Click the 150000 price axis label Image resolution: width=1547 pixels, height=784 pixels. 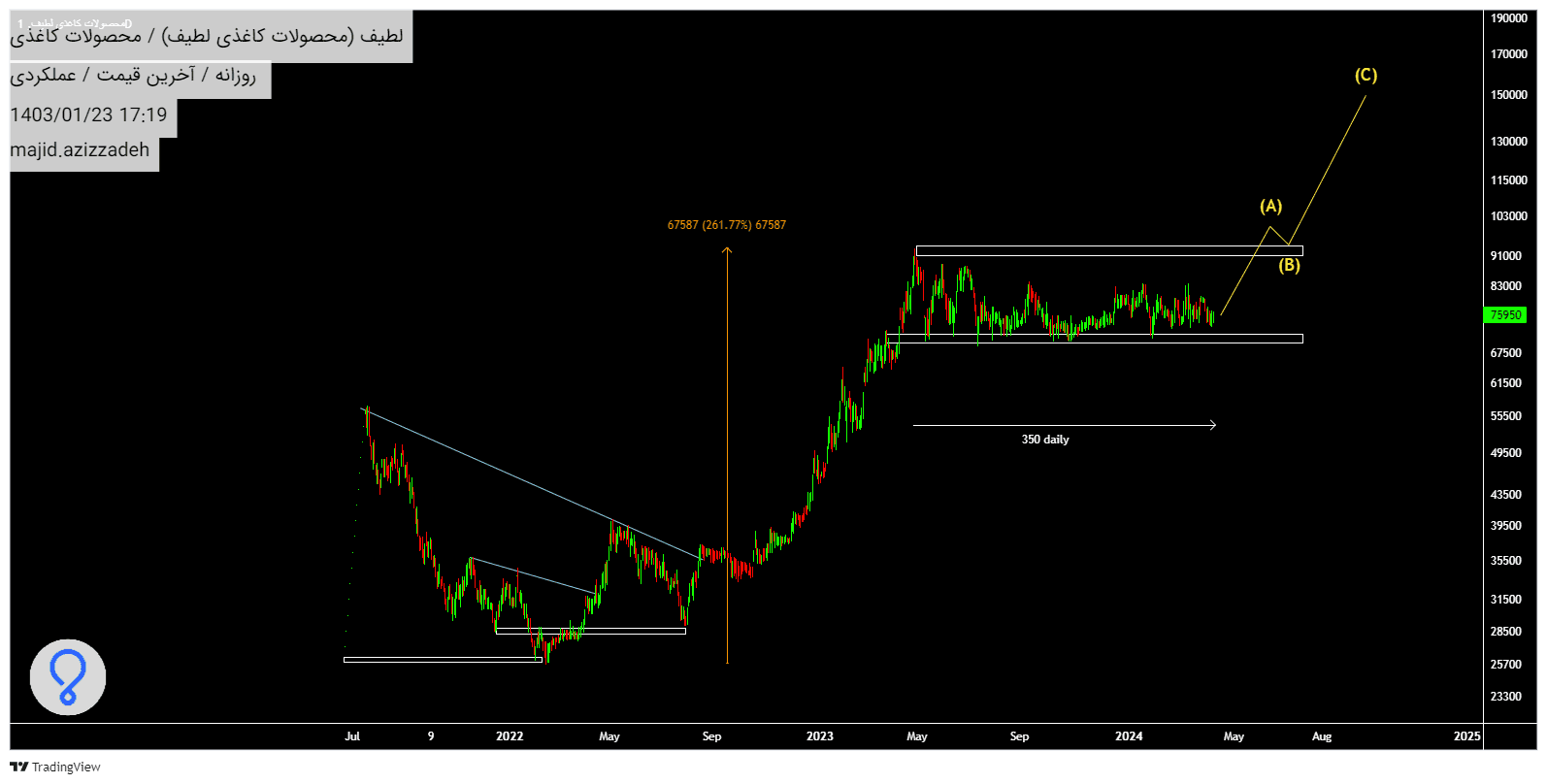tap(1509, 95)
